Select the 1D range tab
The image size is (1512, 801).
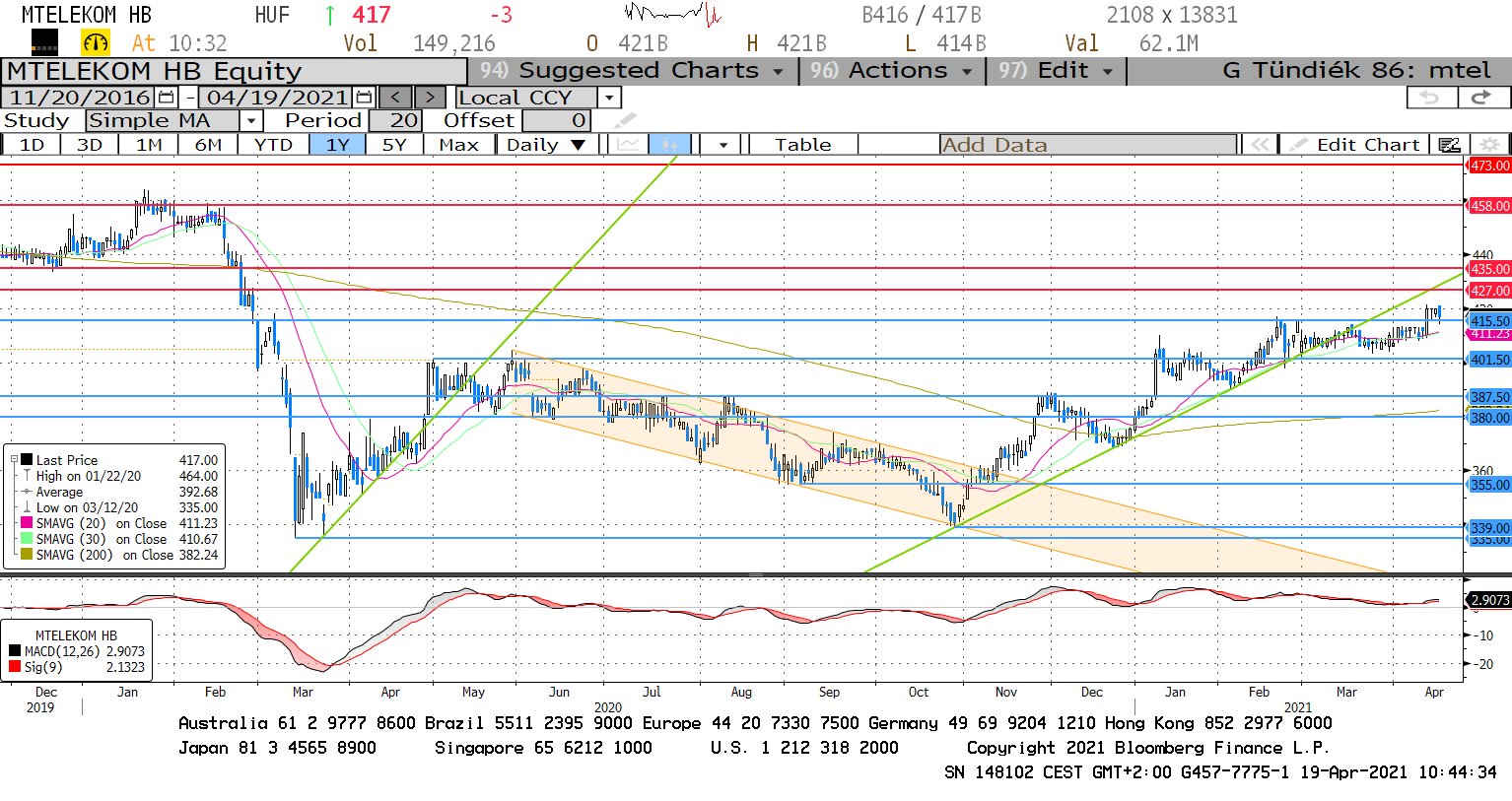coord(32,145)
